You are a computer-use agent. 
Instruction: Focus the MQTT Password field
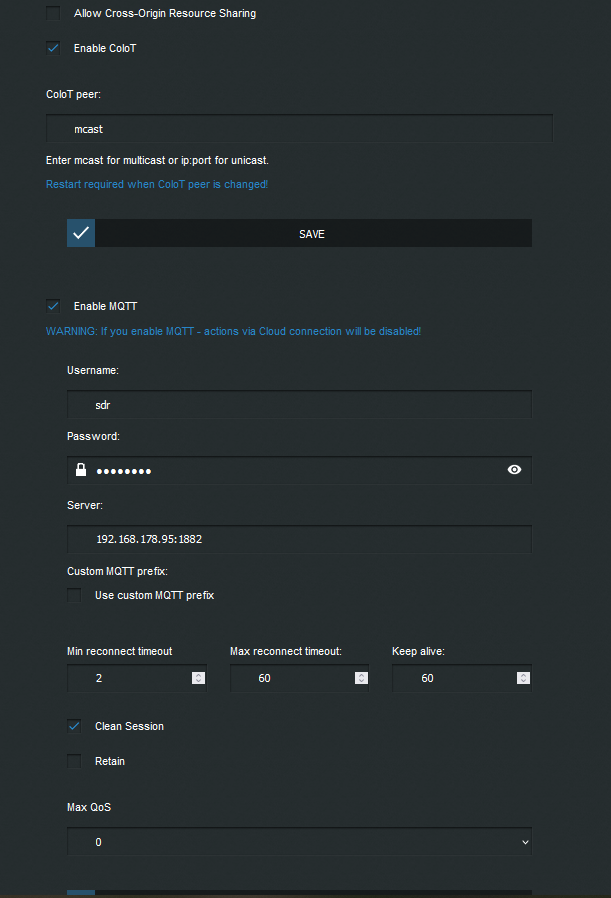tap(299, 470)
